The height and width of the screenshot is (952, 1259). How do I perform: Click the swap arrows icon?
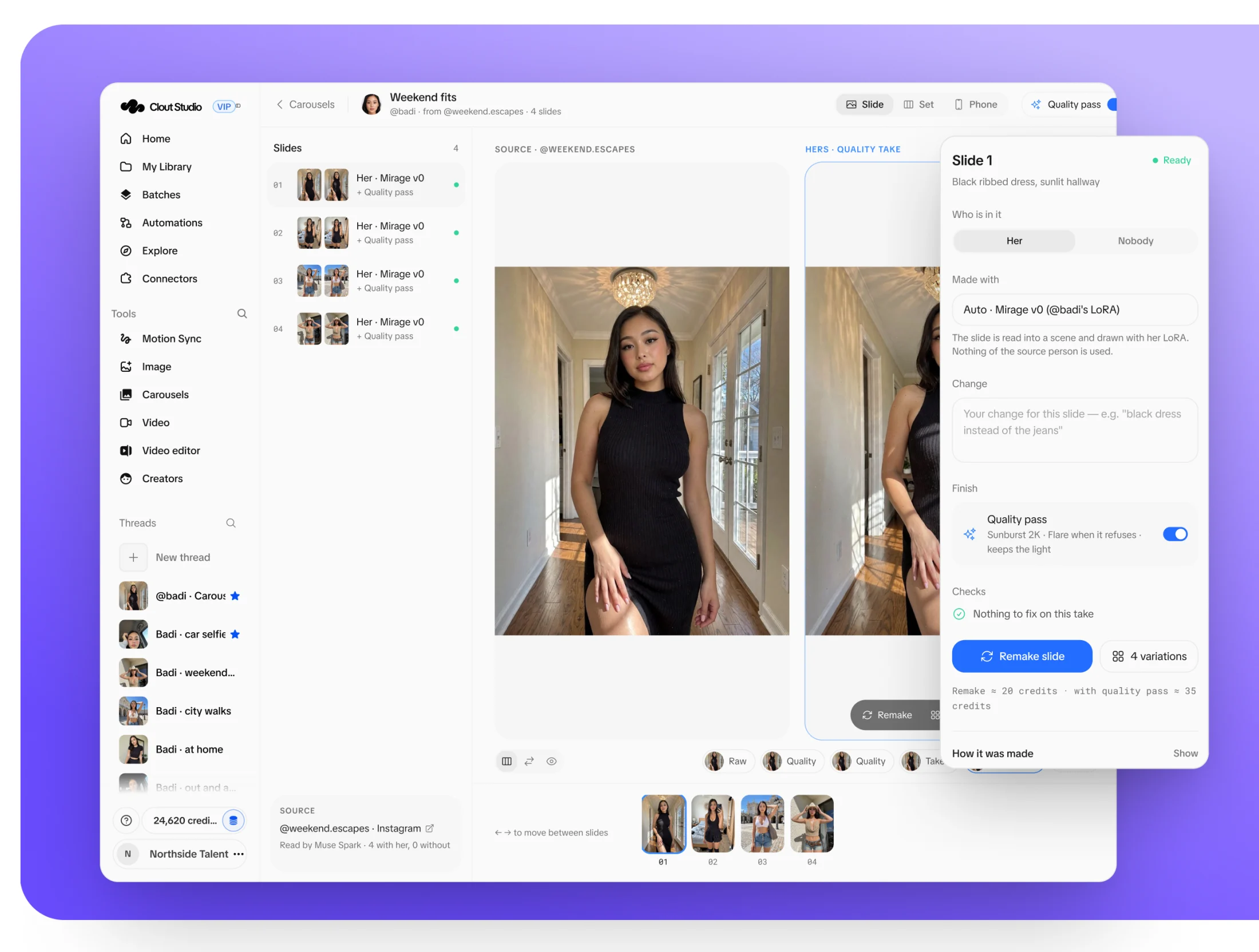tap(529, 761)
